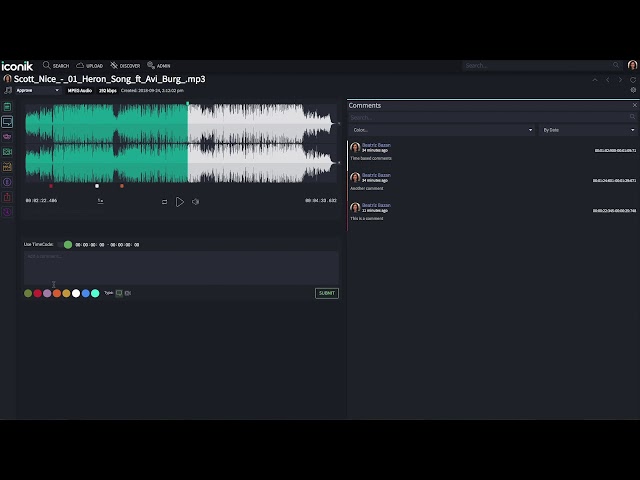Click the iconik logo
640x480 pixels.
tap(17, 66)
